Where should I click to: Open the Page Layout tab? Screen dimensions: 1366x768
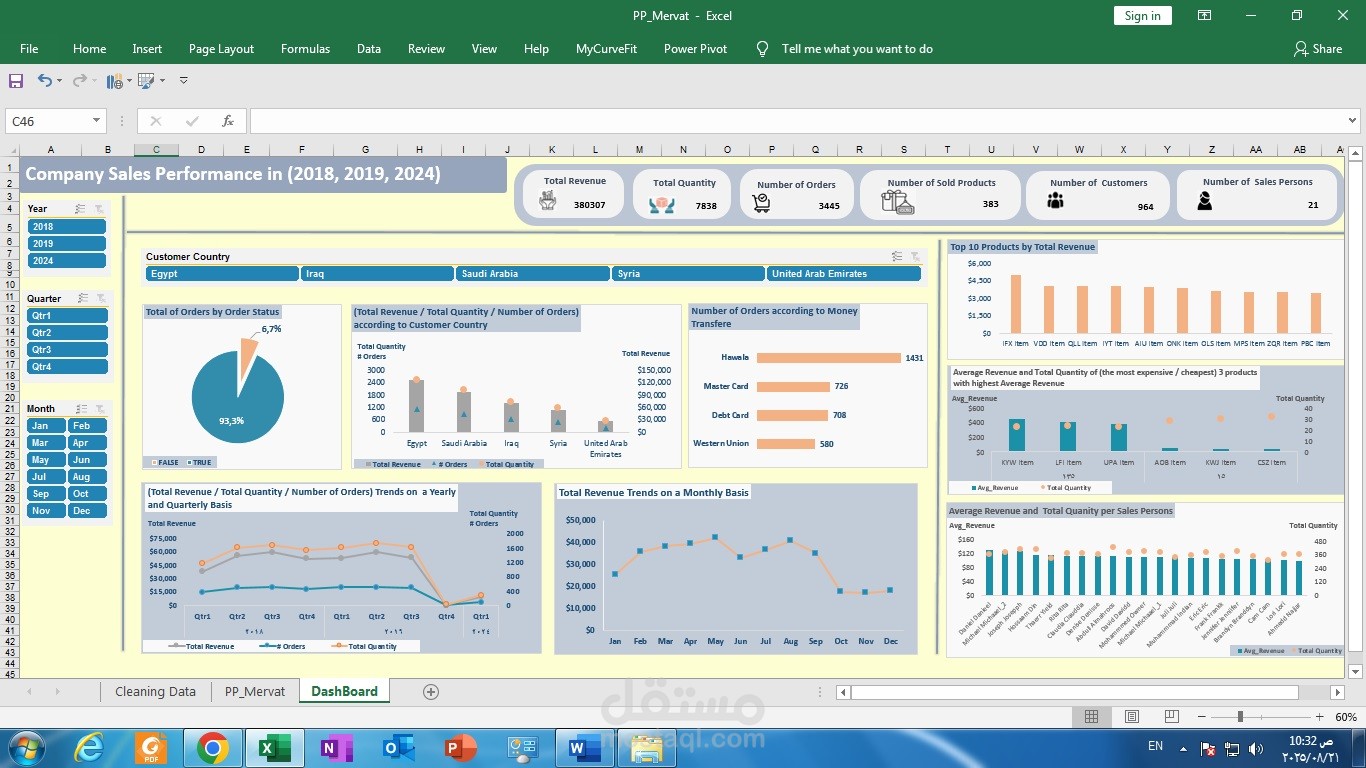click(221, 48)
